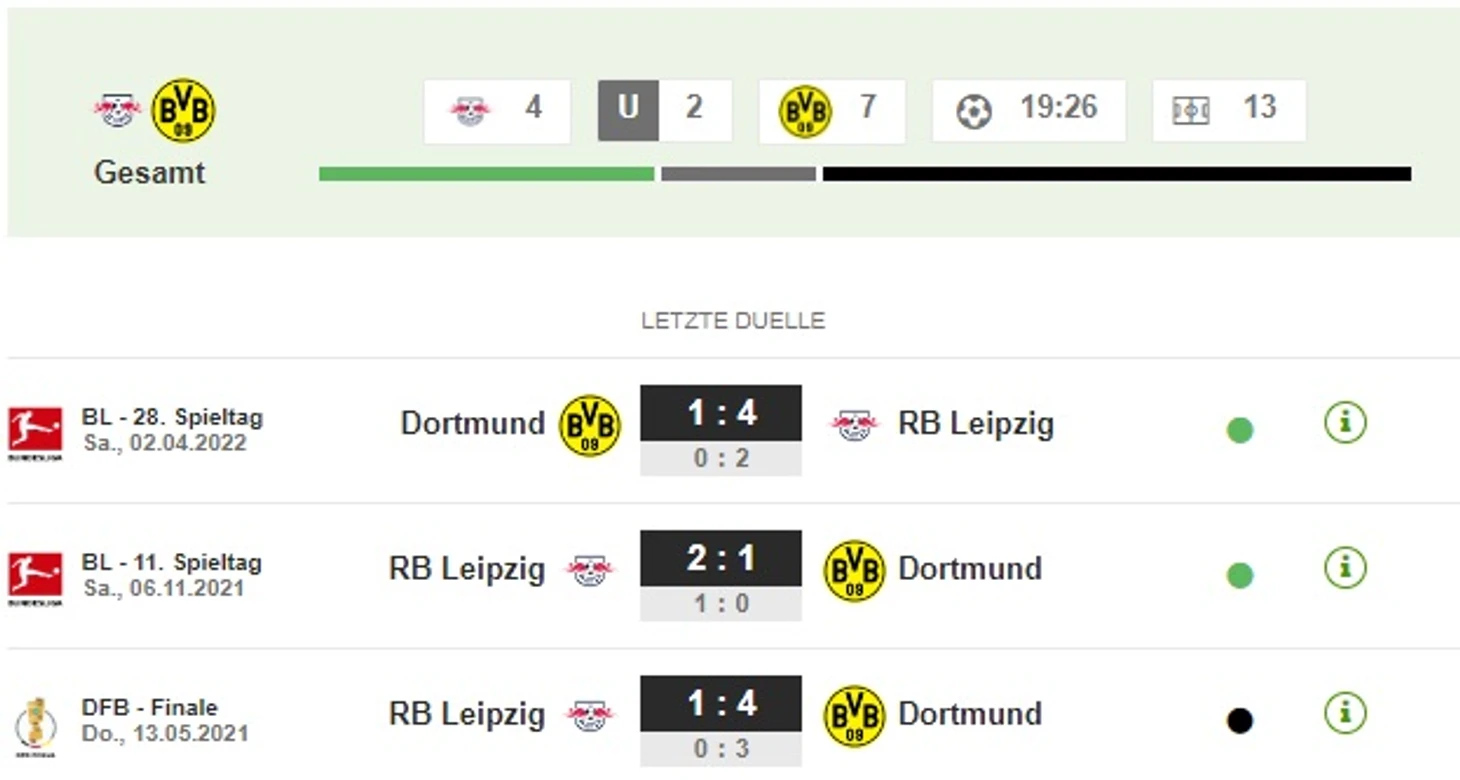The width and height of the screenshot is (1460, 780).
Task: Select Dortmund wins box showing 7
Action: click(x=832, y=110)
